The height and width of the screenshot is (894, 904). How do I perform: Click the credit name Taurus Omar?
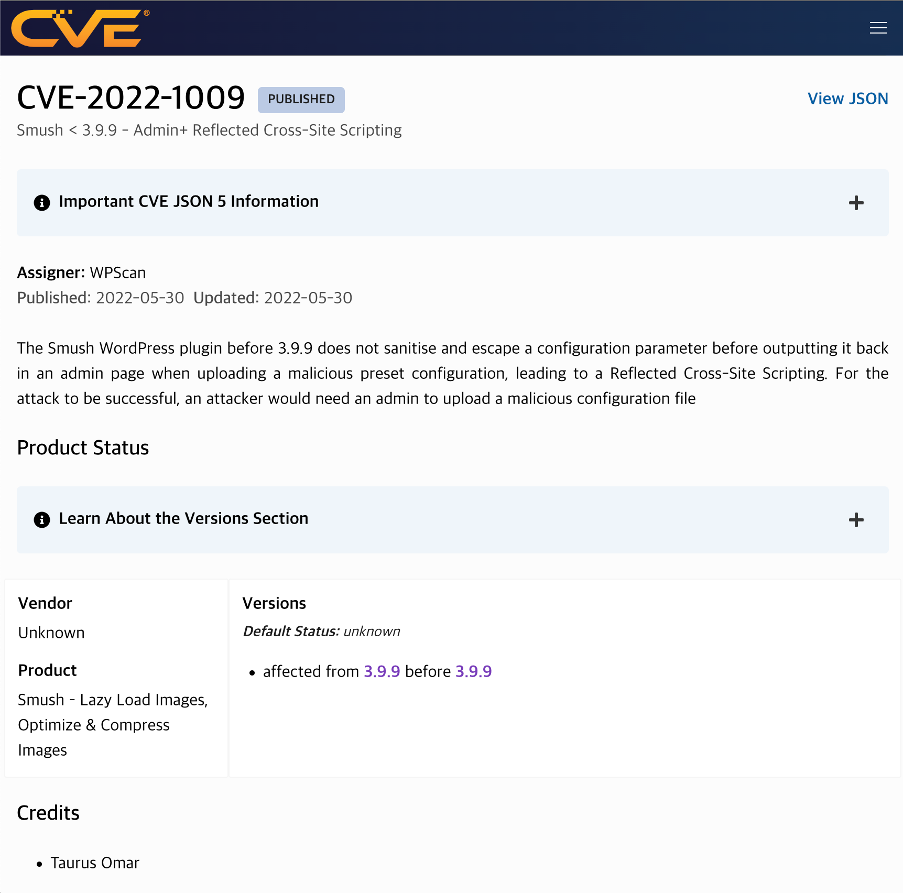[x=95, y=863]
